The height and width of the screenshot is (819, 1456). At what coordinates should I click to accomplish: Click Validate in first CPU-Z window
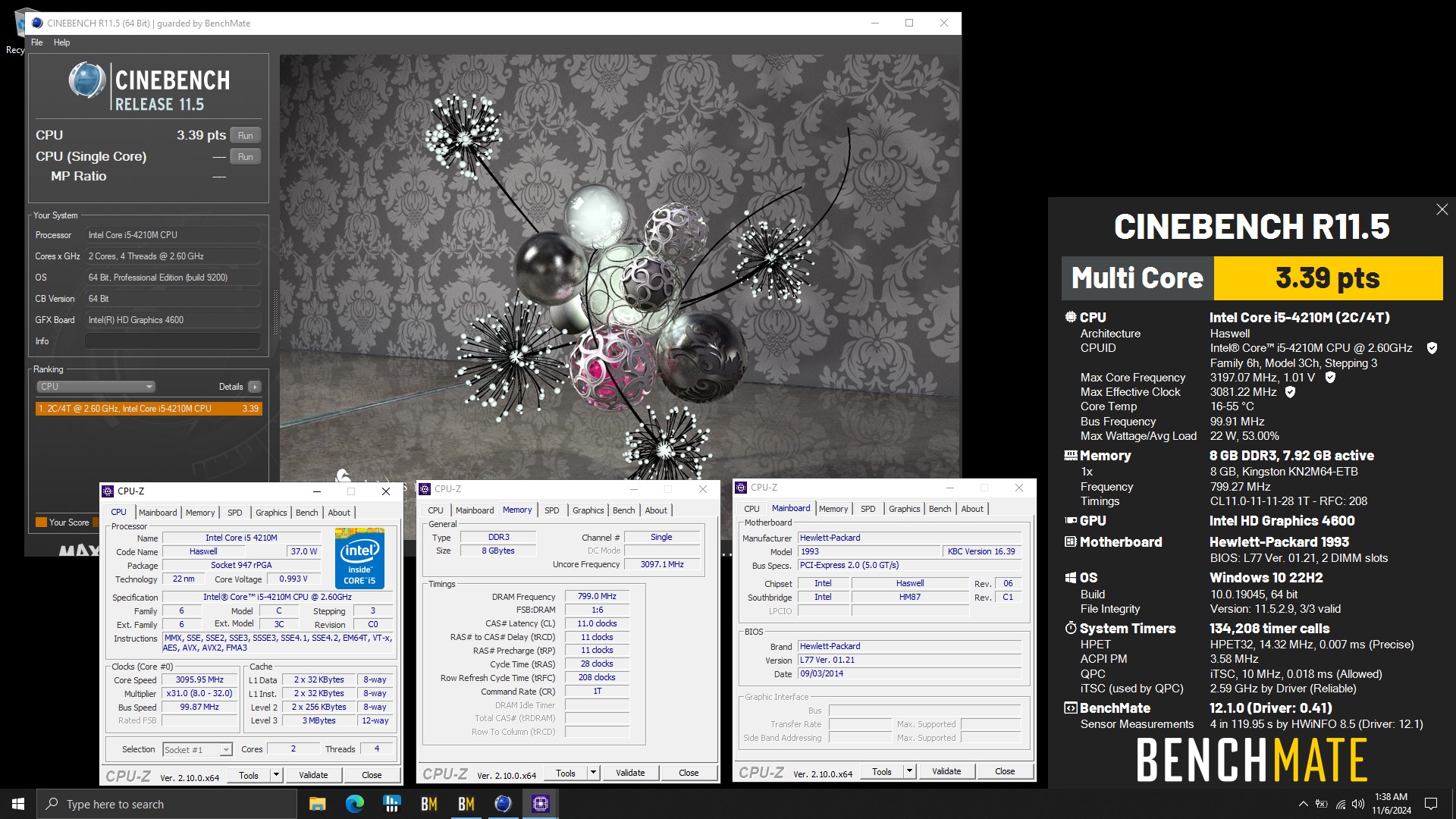[313, 775]
